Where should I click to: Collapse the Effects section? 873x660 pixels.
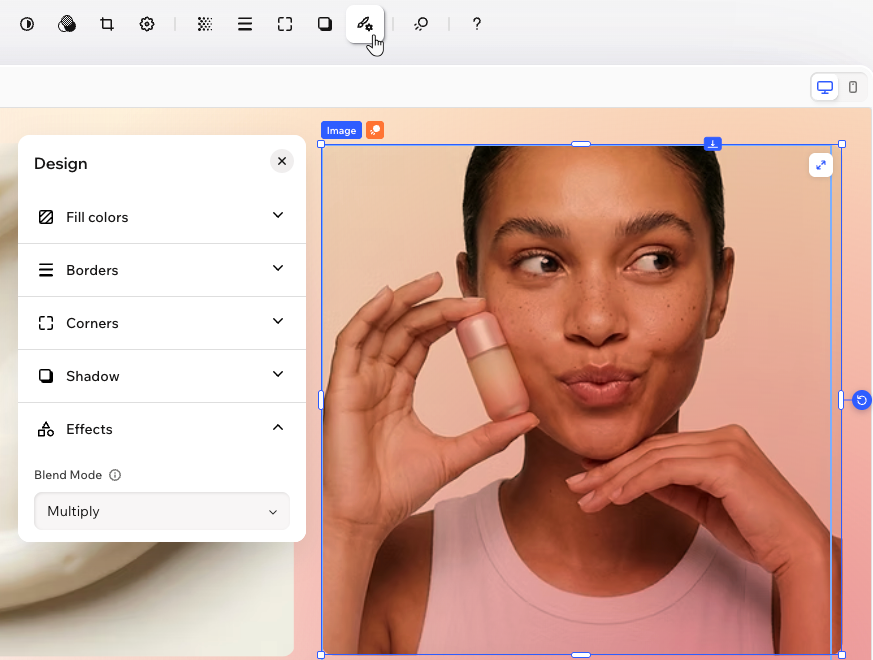coord(162,429)
